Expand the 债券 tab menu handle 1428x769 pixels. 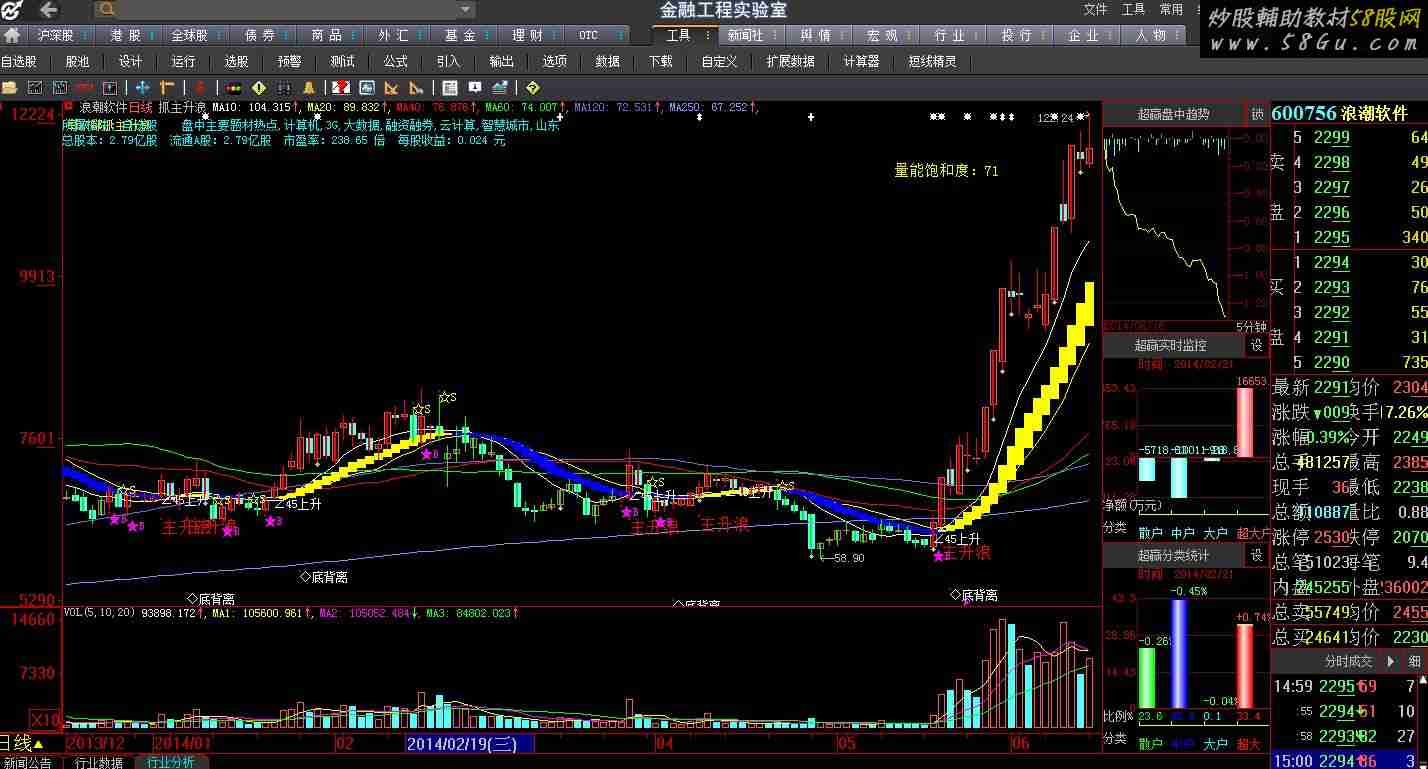tap(286, 35)
